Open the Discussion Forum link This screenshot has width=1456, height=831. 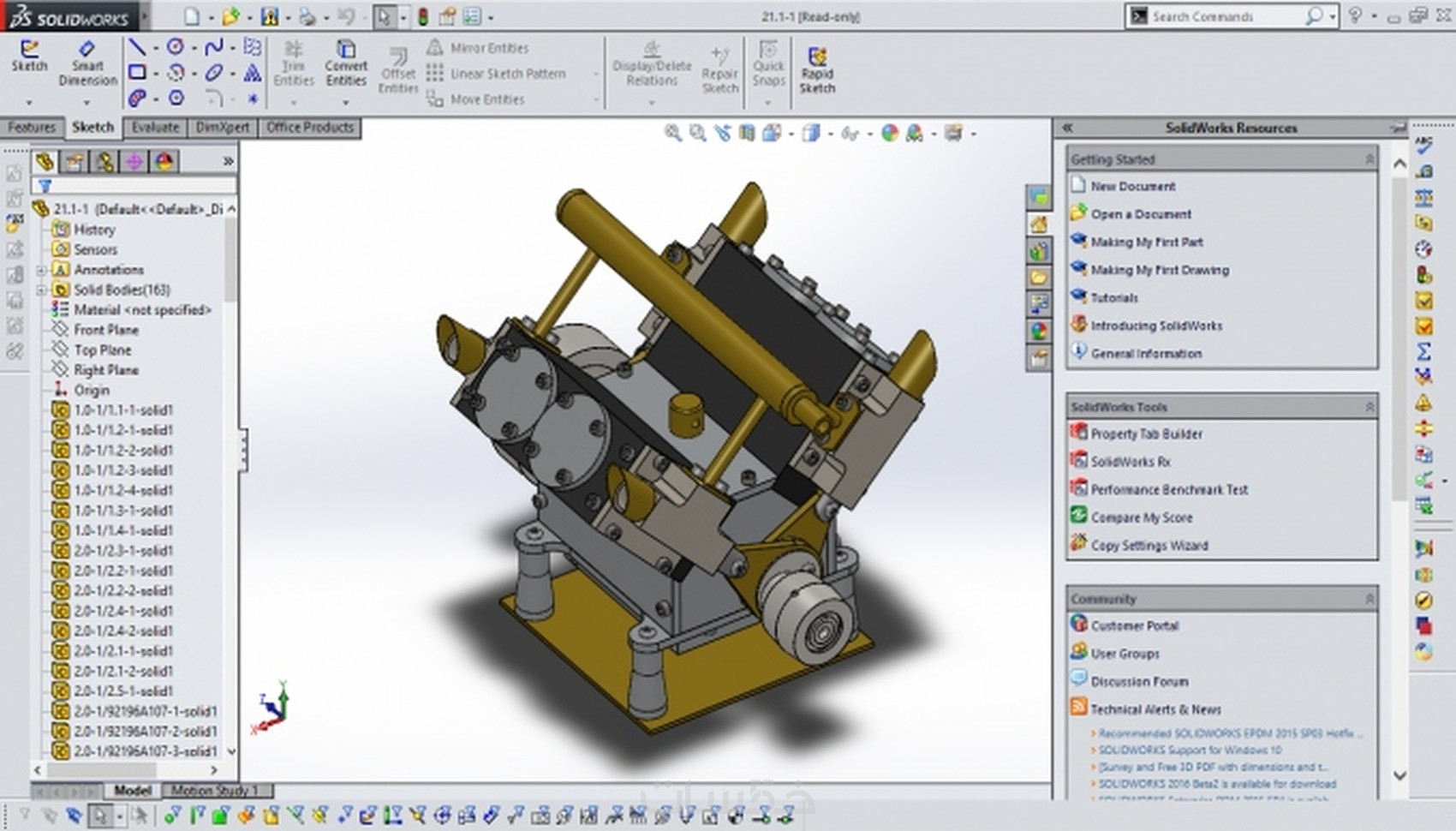pos(1139,682)
